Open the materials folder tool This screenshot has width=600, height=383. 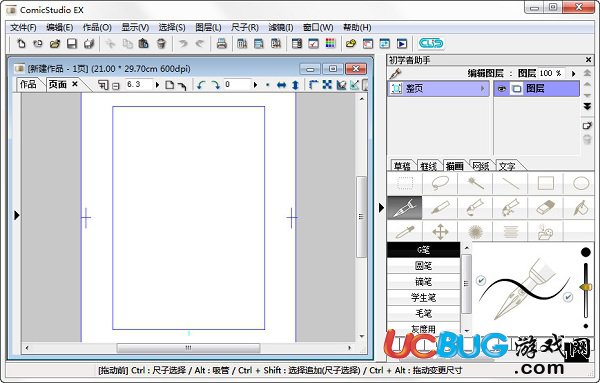(x=545, y=231)
